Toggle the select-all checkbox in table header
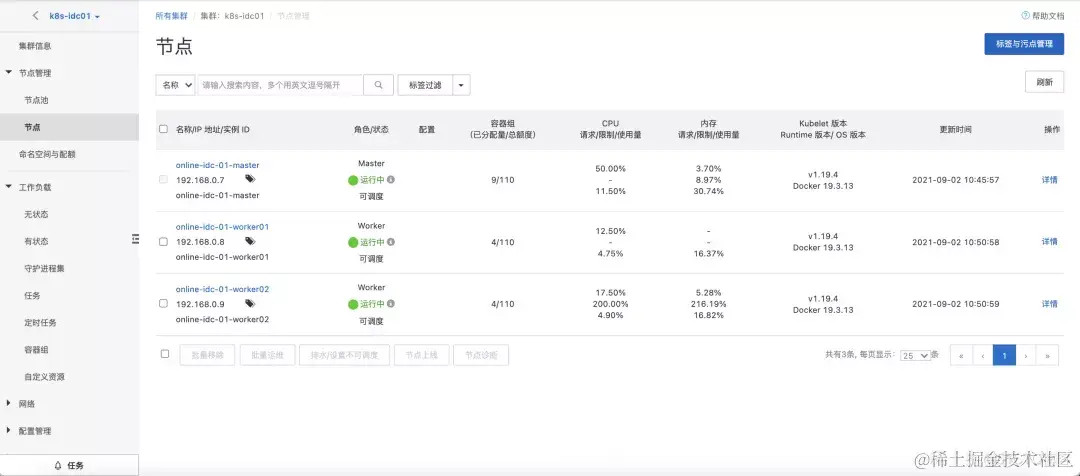Viewport: 1080px width, 476px height. tap(163, 129)
